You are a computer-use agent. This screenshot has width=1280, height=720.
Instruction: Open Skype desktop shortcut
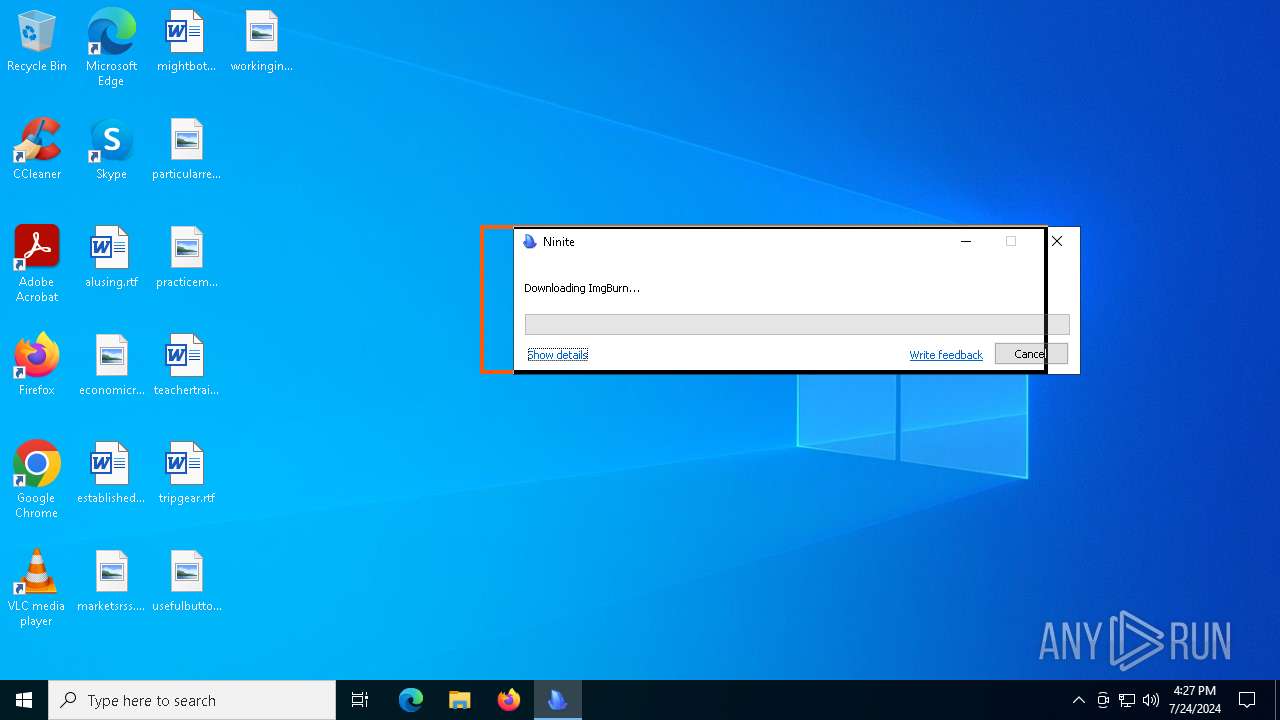point(111,150)
